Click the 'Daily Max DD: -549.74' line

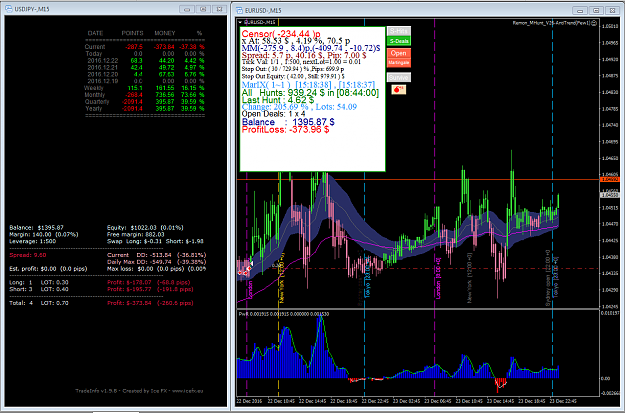[x=157, y=262]
